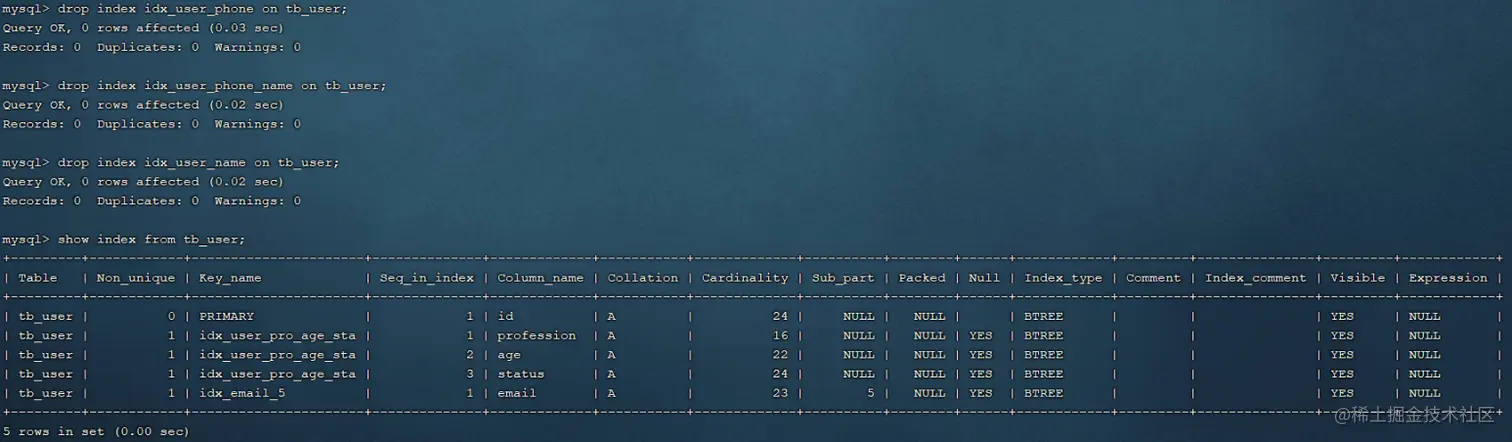1512x442 pixels.
Task: Select the 'PRIMARY' key name cell
Action: pyautogui.click(x=227, y=316)
